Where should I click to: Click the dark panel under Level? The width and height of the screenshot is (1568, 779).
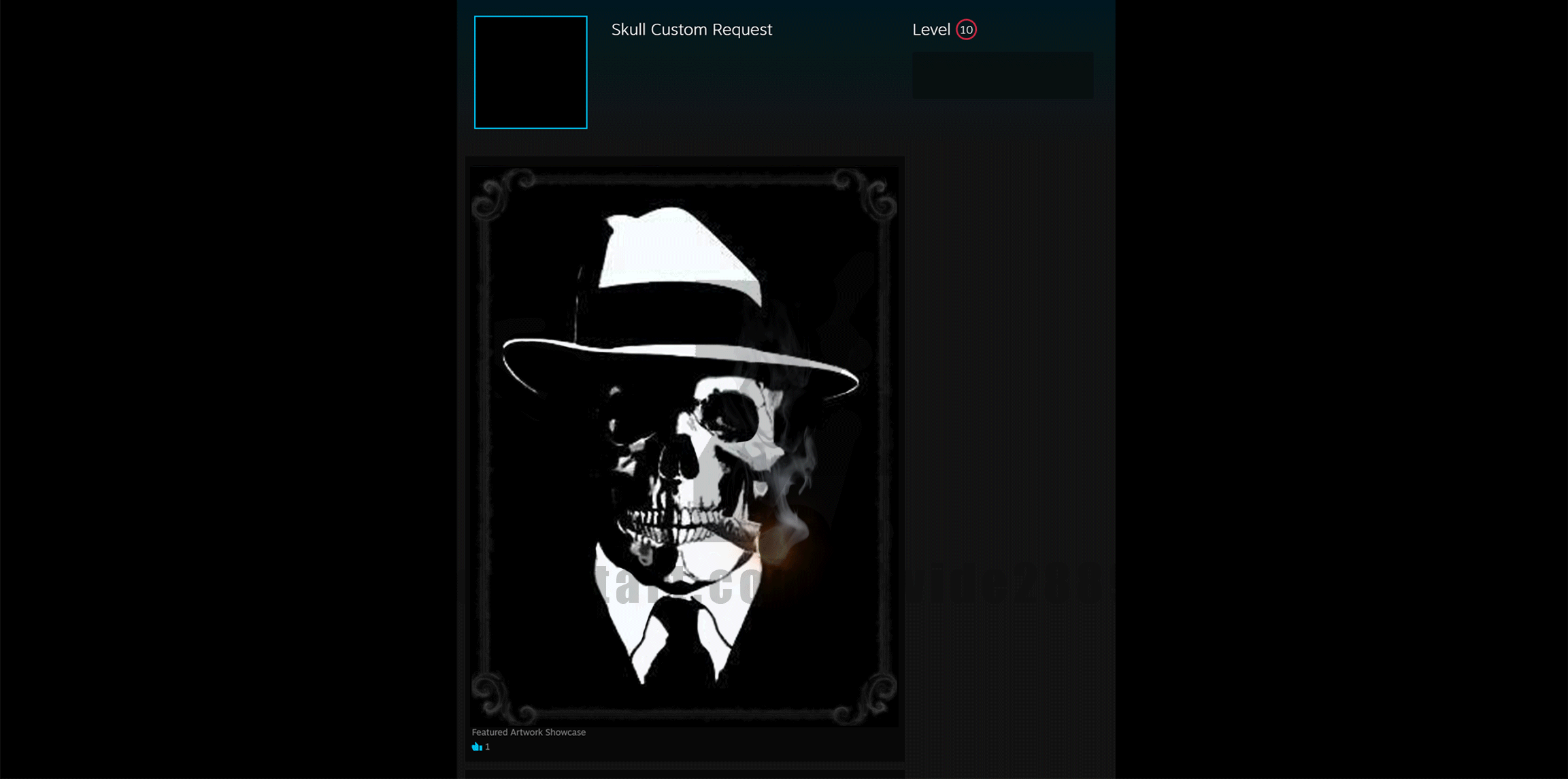(1003, 76)
